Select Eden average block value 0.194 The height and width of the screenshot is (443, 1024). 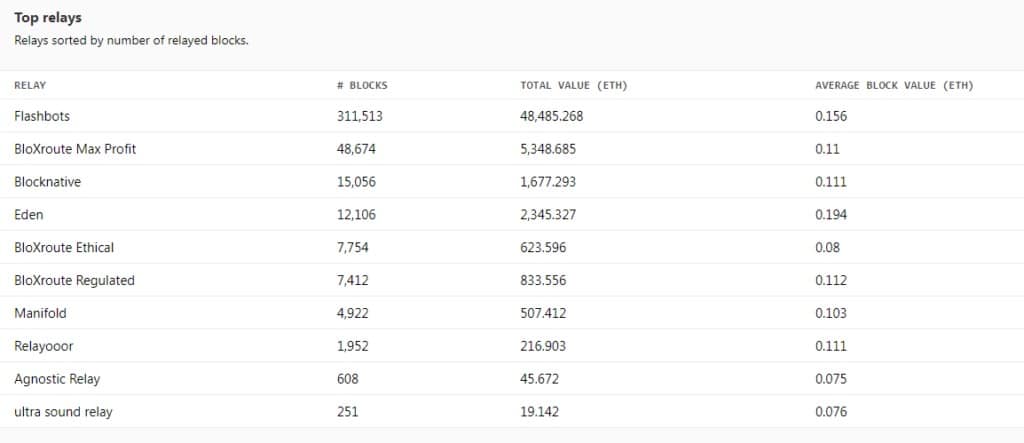(831, 214)
